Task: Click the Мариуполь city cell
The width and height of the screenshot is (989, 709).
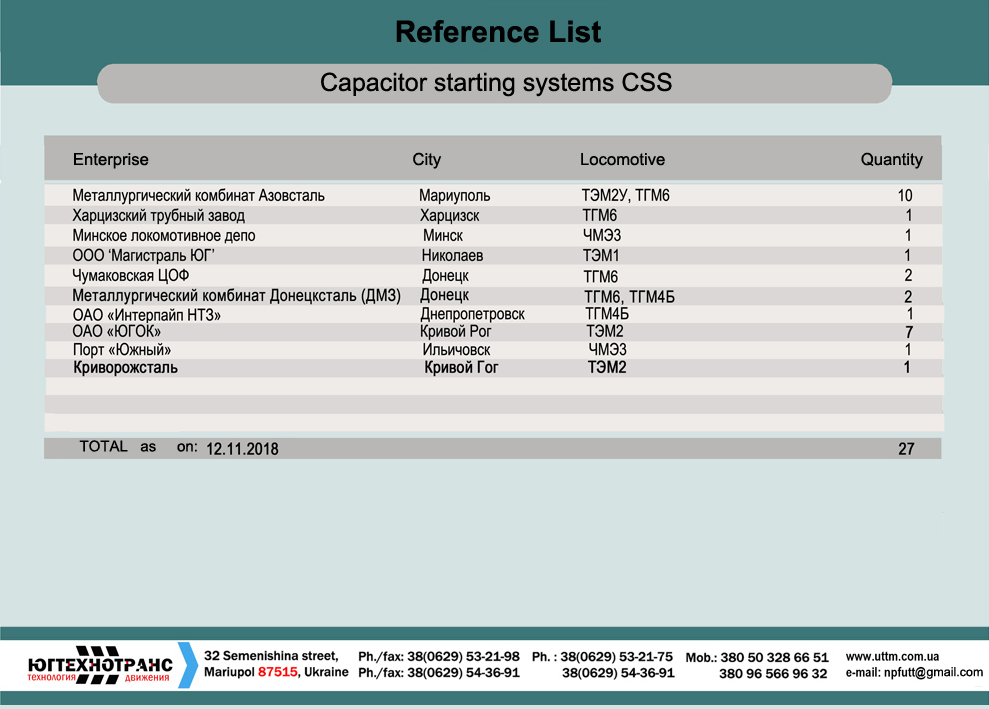Action: pos(454,196)
